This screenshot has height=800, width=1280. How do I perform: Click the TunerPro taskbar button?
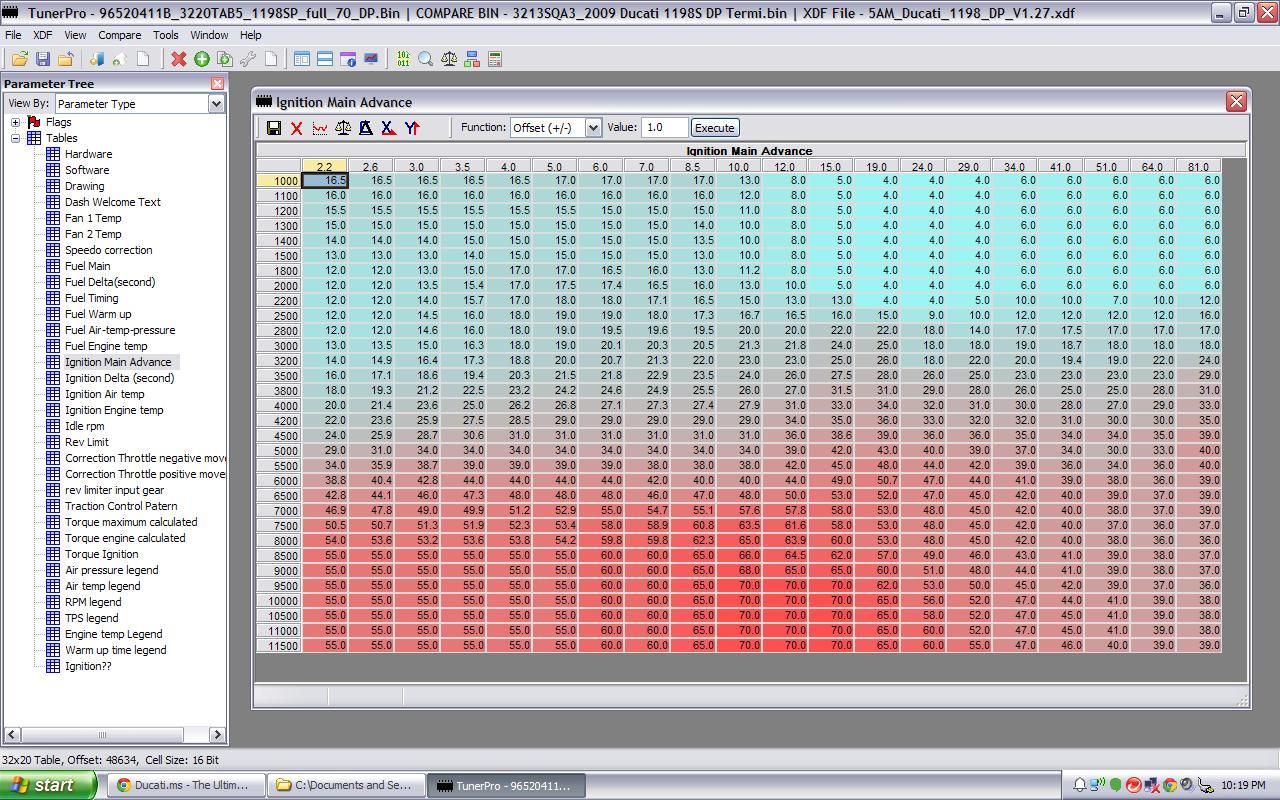coord(507,785)
